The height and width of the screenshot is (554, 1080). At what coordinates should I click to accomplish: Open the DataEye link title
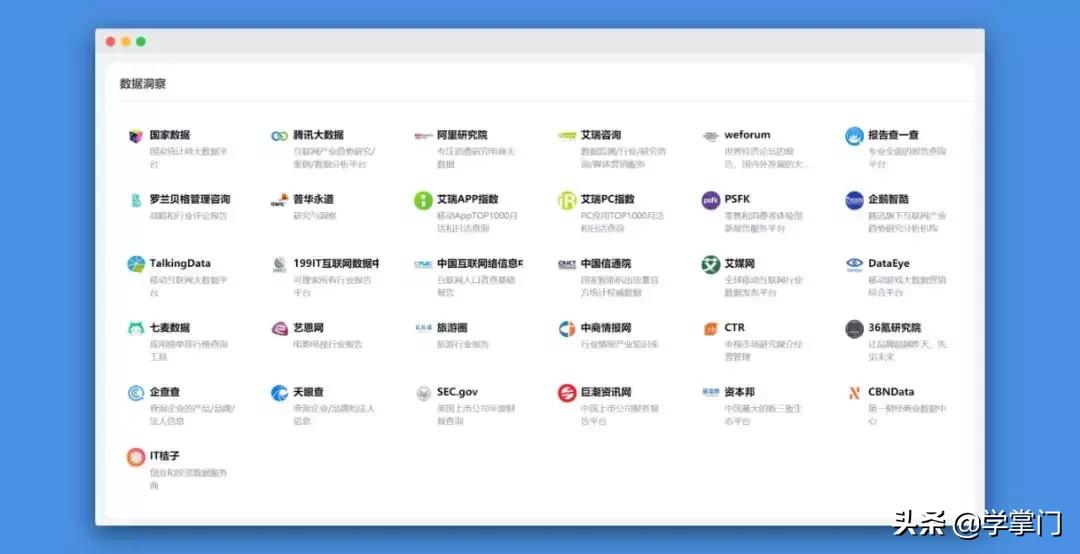click(x=889, y=263)
